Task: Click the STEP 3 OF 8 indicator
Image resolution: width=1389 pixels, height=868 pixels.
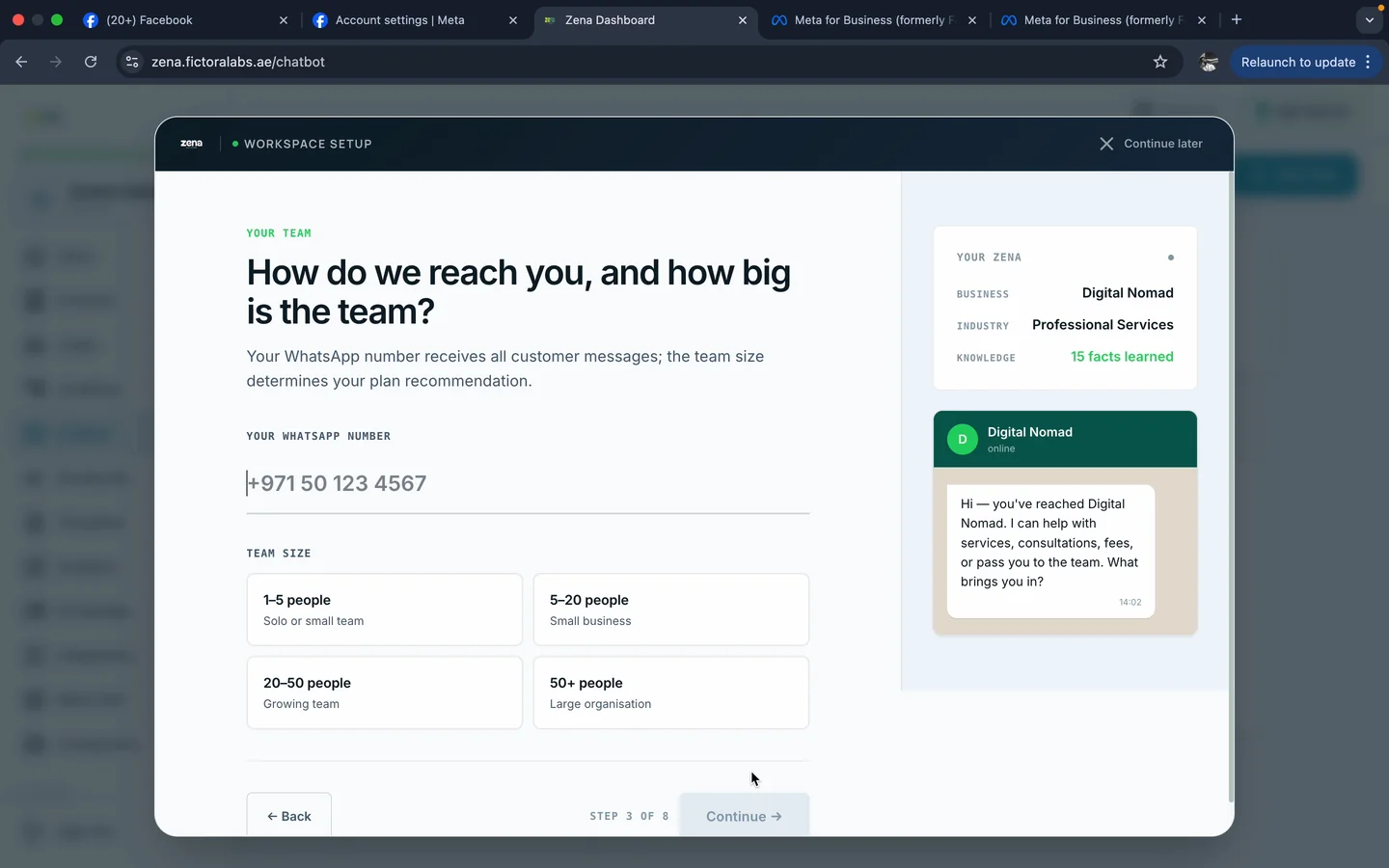Action: (x=629, y=816)
